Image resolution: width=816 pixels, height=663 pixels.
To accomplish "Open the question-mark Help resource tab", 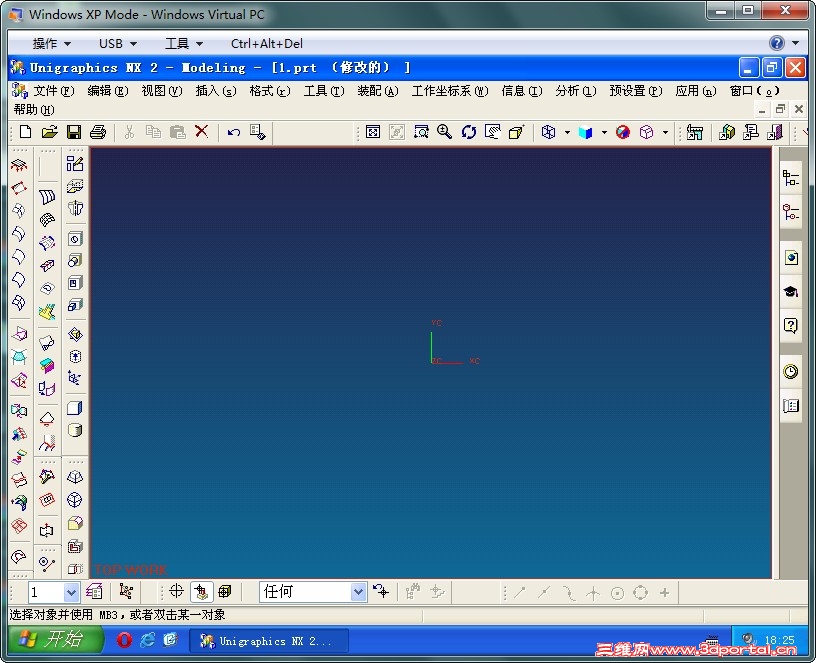I will pos(790,326).
